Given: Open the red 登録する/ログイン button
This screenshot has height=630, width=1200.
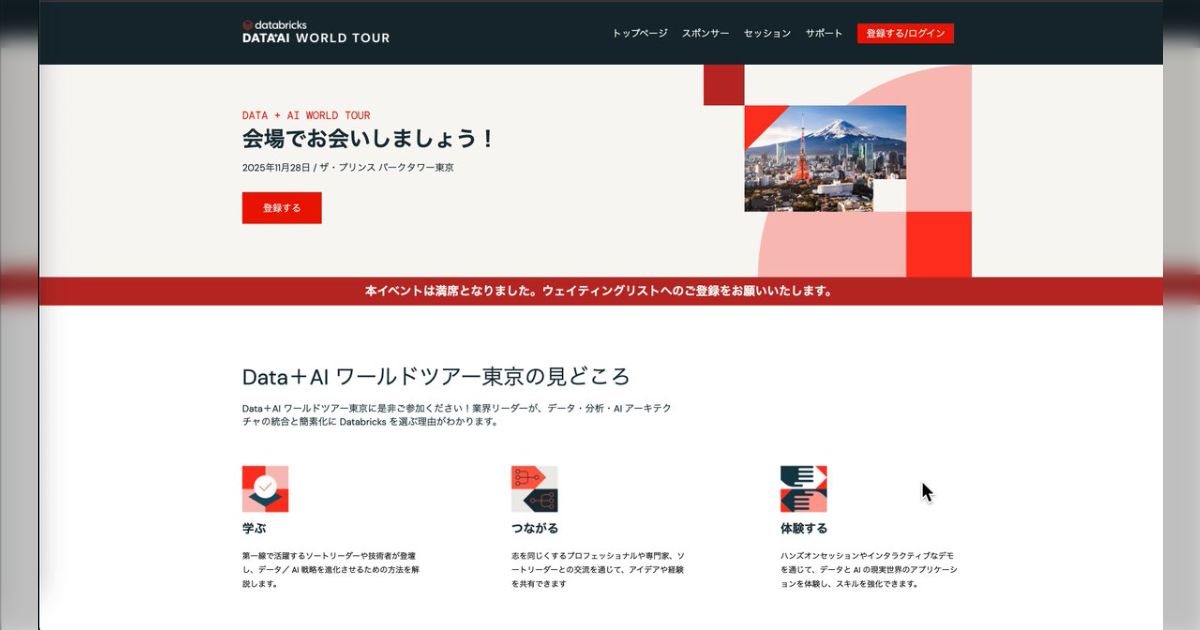Looking at the screenshot, I should tap(906, 32).
